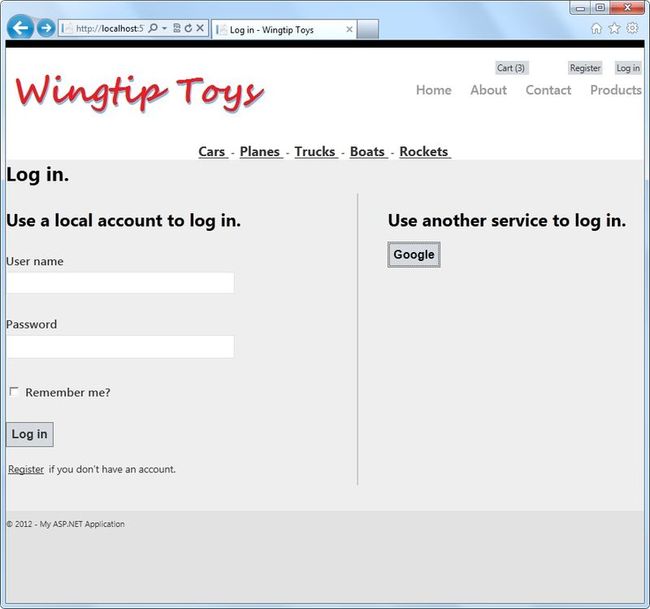This screenshot has width=650, height=609.
Task: Stop loading with the address bar X
Action: [x=200, y=28]
